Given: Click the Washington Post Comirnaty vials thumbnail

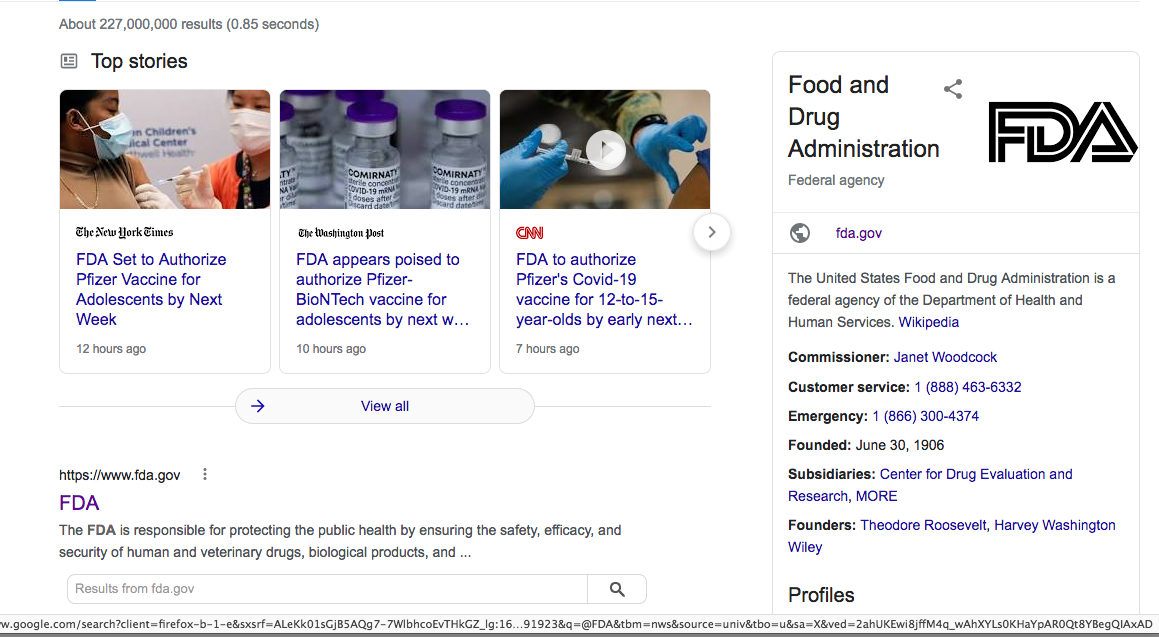Looking at the screenshot, I should pyautogui.click(x=384, y=149).
